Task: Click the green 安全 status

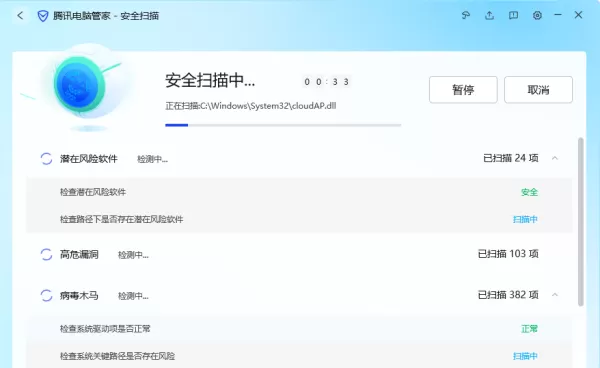Action: pyautogui.click(x=530, y=192)
